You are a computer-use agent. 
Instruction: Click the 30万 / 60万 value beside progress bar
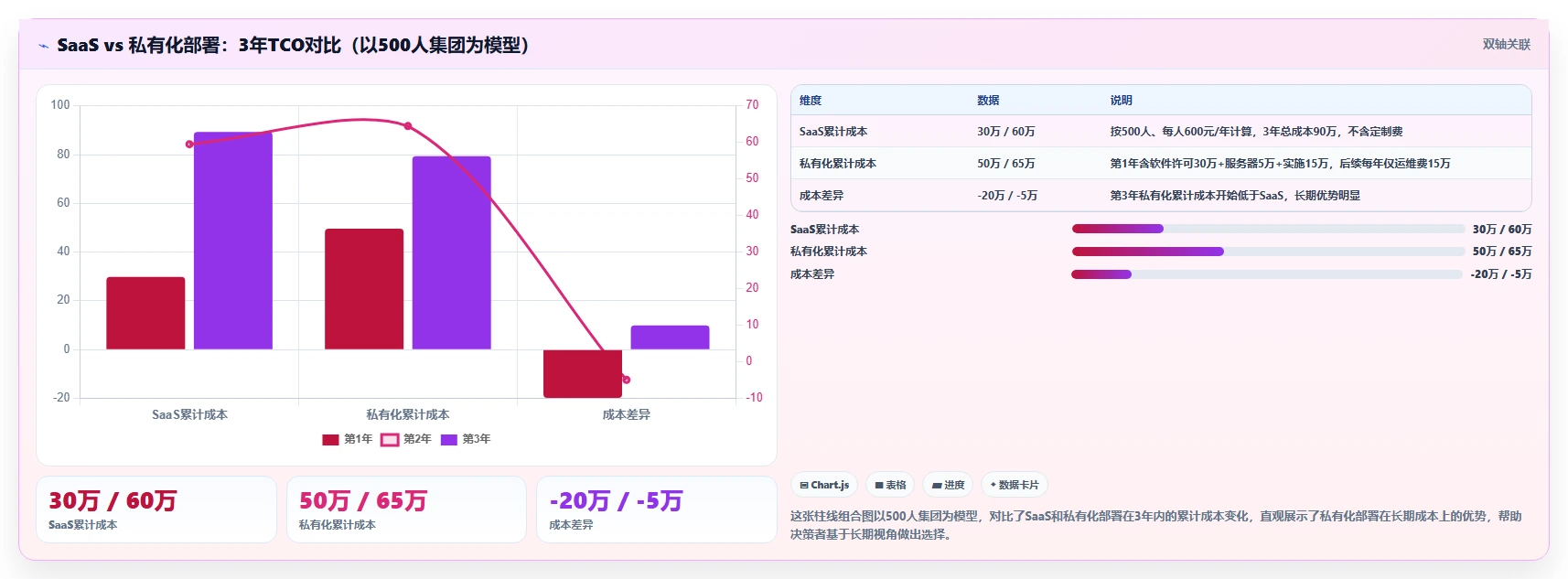pos(1502,230)
